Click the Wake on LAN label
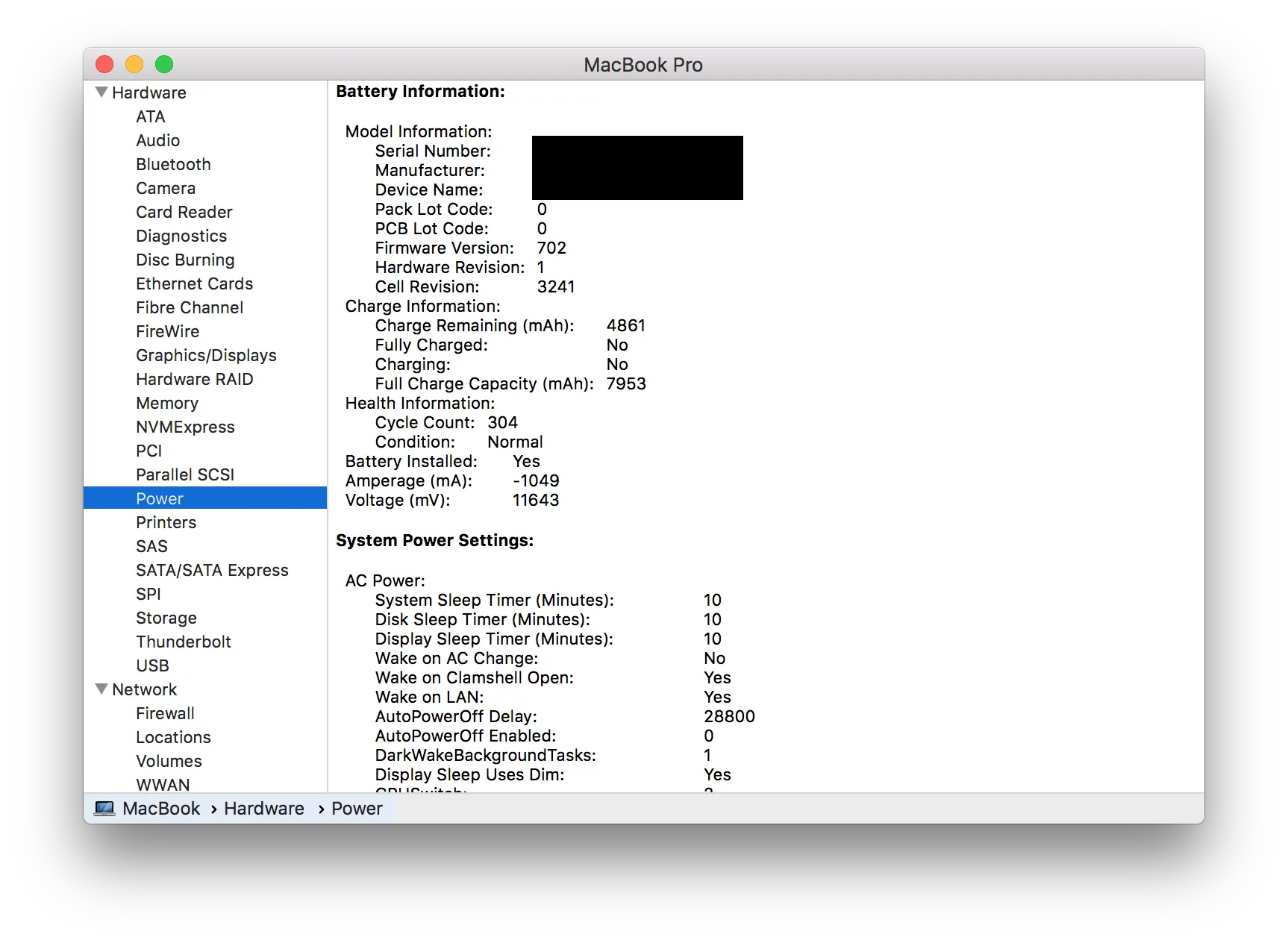 pyautogui.click(x=429, y=697)
